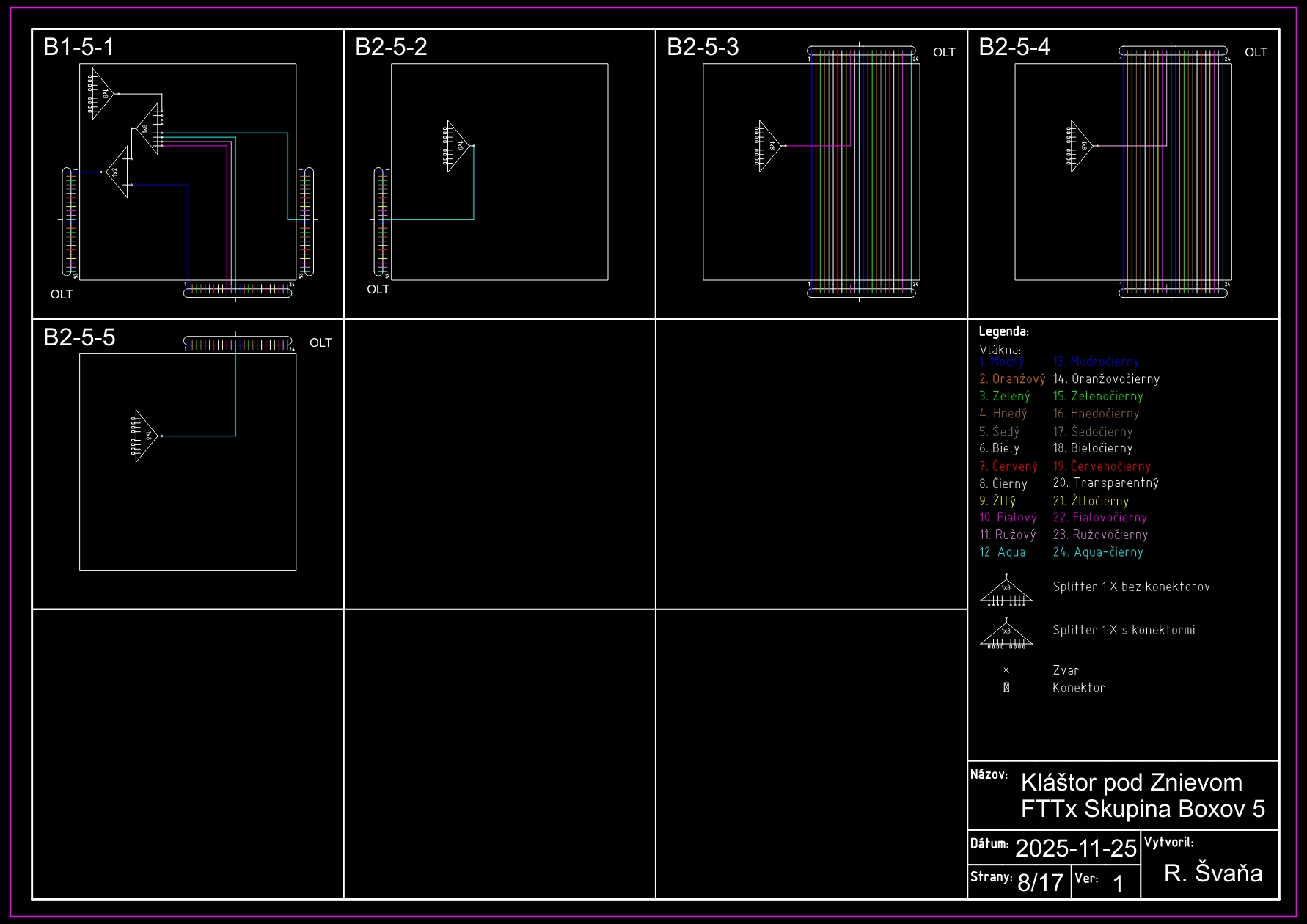Pick the '9. Žltý' fiber color entry
The width and height of the screenshot is (1307, 924).
[997, 501]
